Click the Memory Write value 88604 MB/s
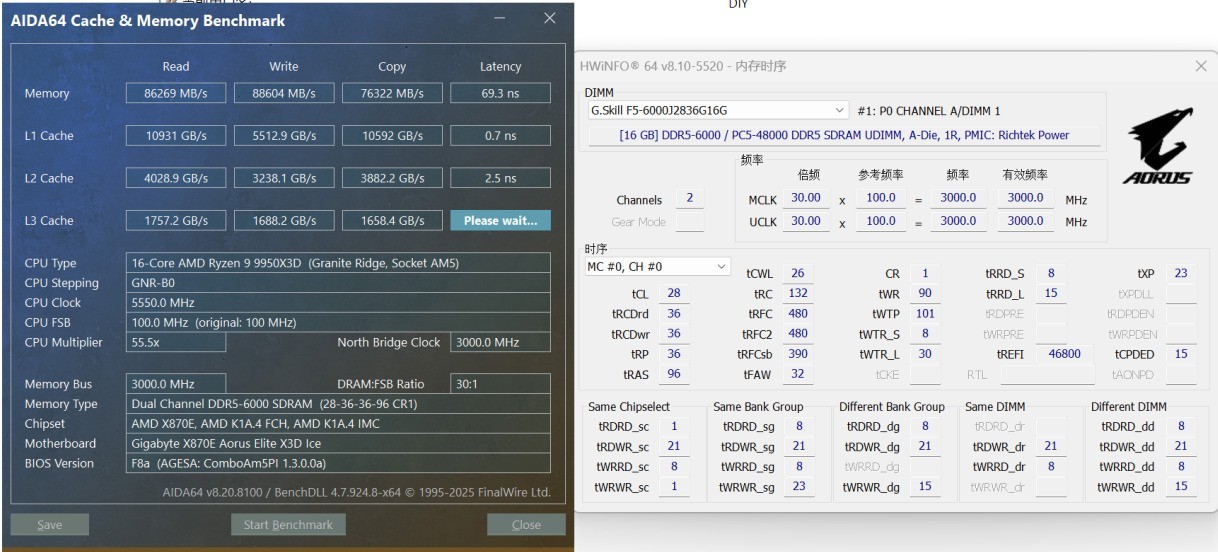The height and width of the screenshot is (552, 1218). (x=285, y=93)
